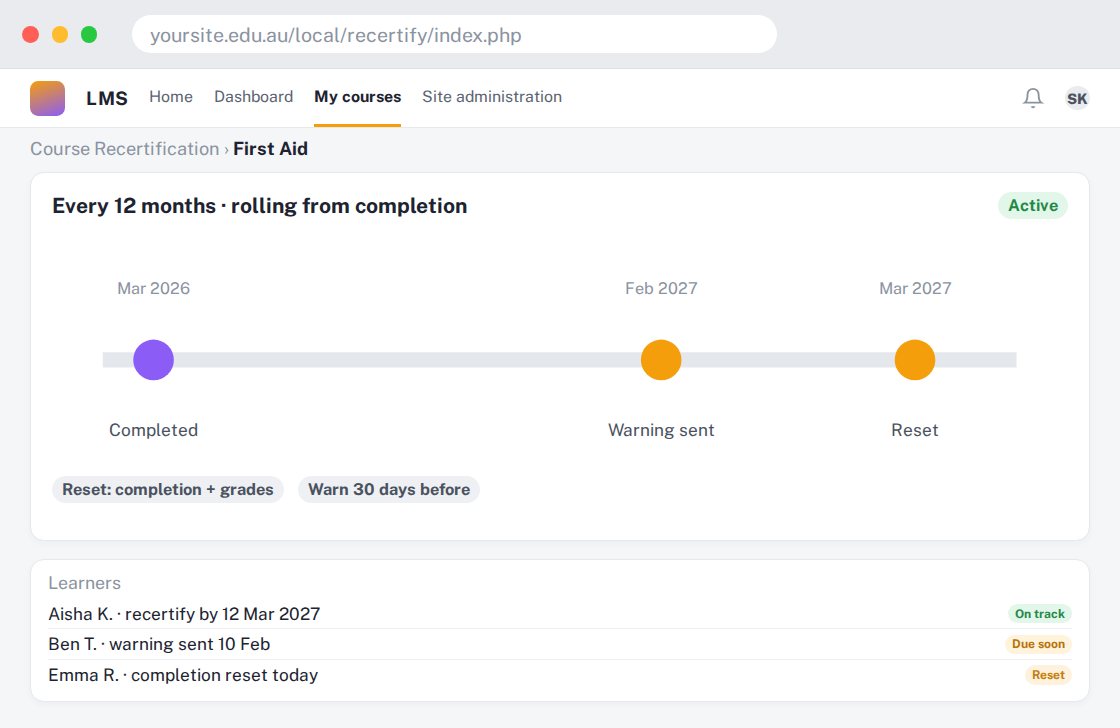The image size is (1120, 728).
Task: Click the Warning sent timeline label
Action: (x=661, y=430)
